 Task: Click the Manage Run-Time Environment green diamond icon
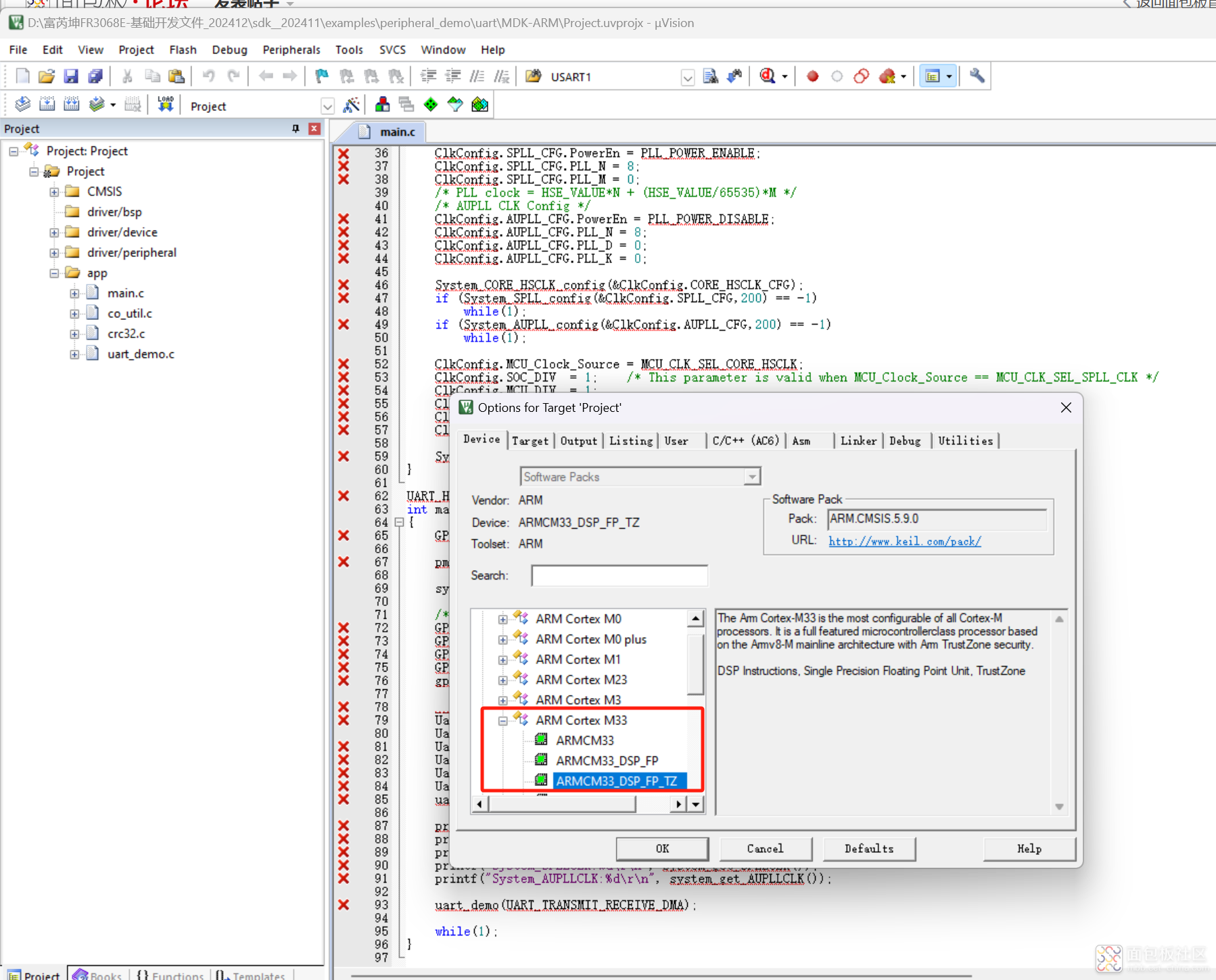pyautogui.click(x=431, y=105)
